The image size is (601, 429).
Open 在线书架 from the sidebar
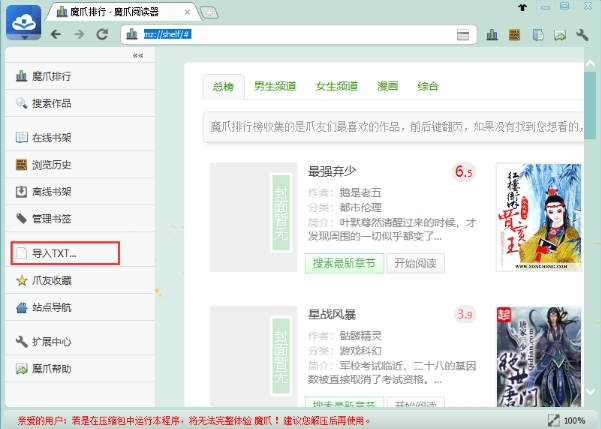click(x=50, y=137)
